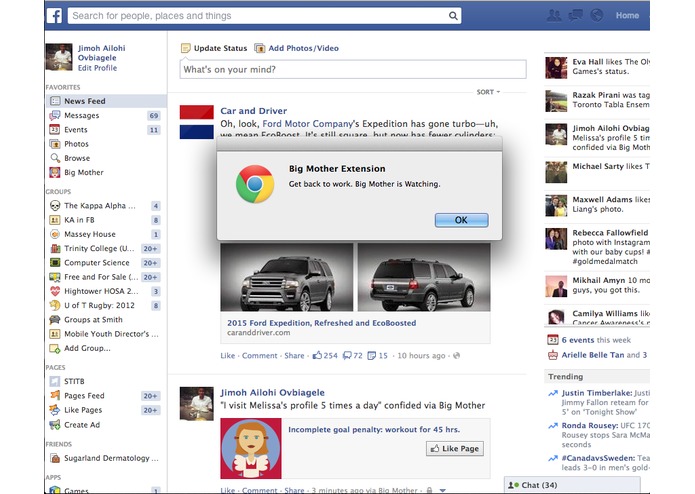Open U of T Rugby: 2012 group
Viewport: 695px width, 494px height.
click(x=99, y=305)
